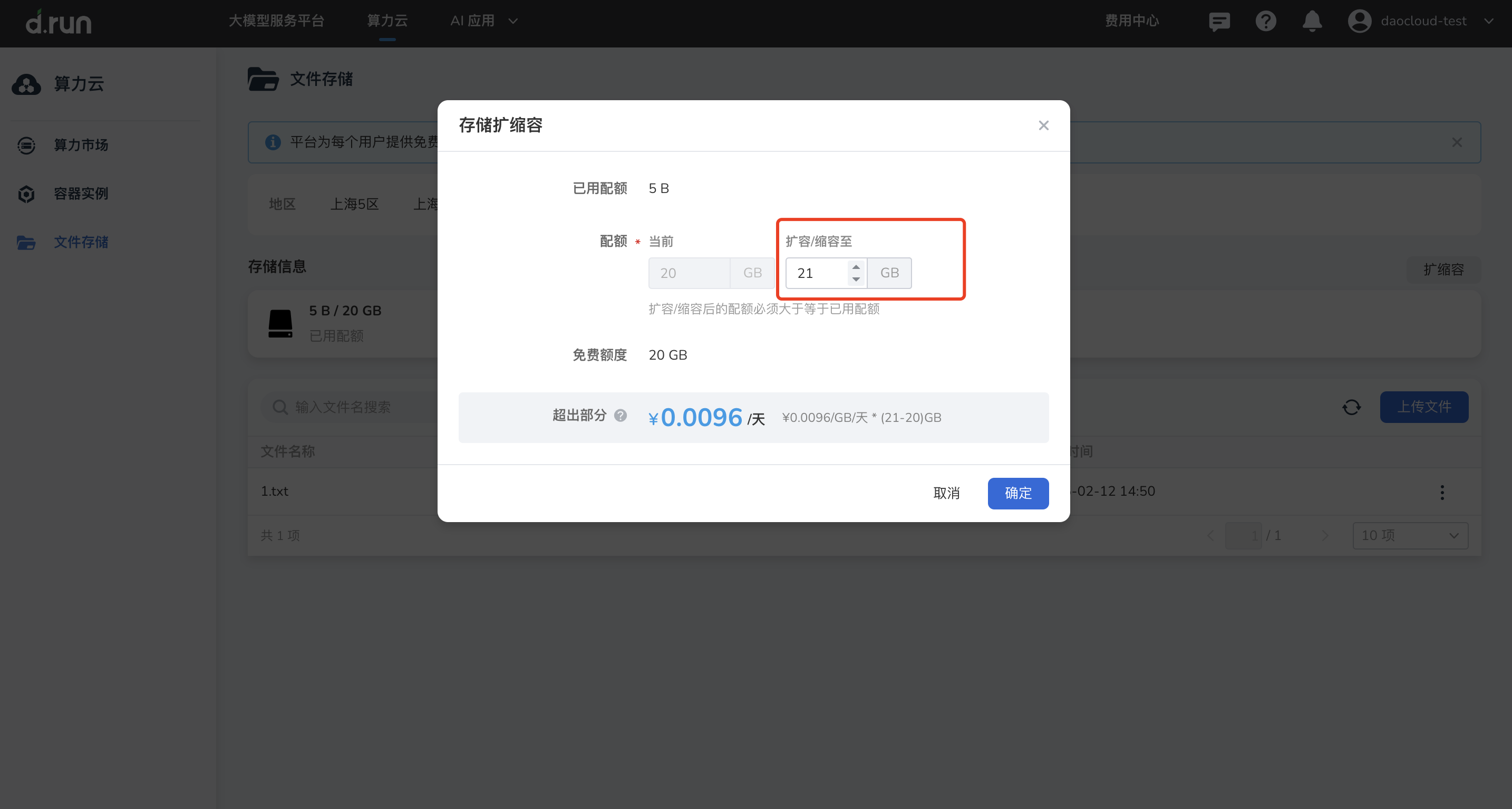
Task: Open the help question mark icon
Action: tap(1265, 22)
